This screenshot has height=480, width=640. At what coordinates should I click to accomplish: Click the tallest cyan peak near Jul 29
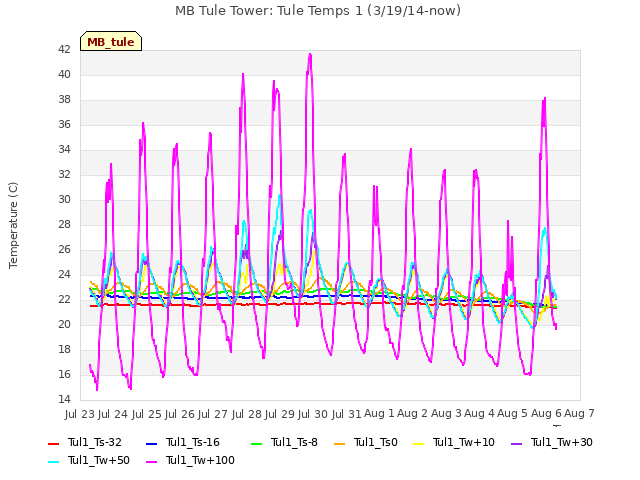280,196
